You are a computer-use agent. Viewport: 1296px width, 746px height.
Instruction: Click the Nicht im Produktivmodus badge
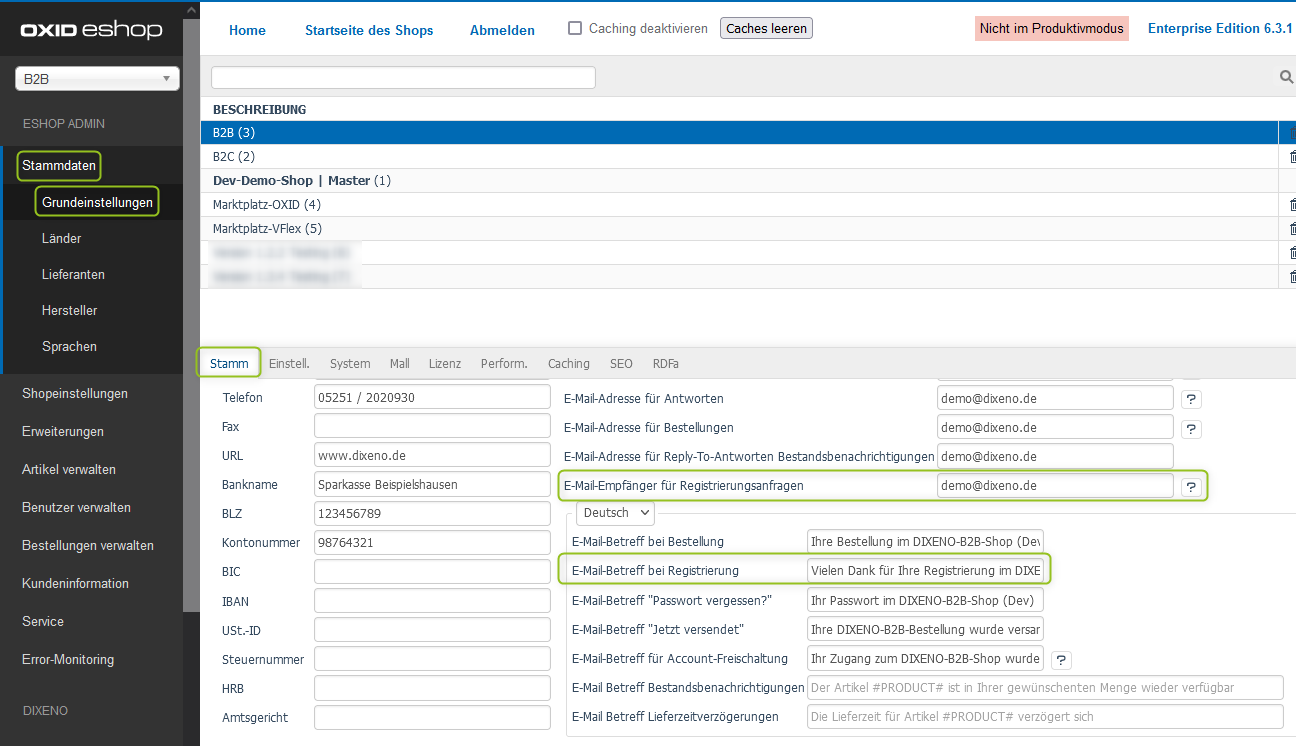tap(1052, 28)
